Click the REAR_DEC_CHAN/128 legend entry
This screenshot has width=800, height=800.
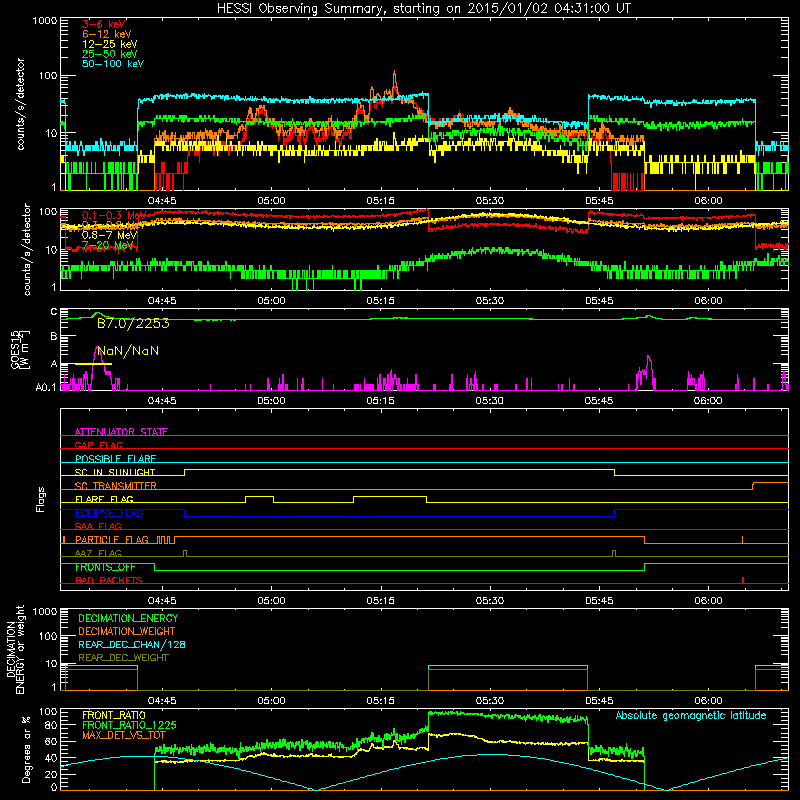tap(132, 644)
